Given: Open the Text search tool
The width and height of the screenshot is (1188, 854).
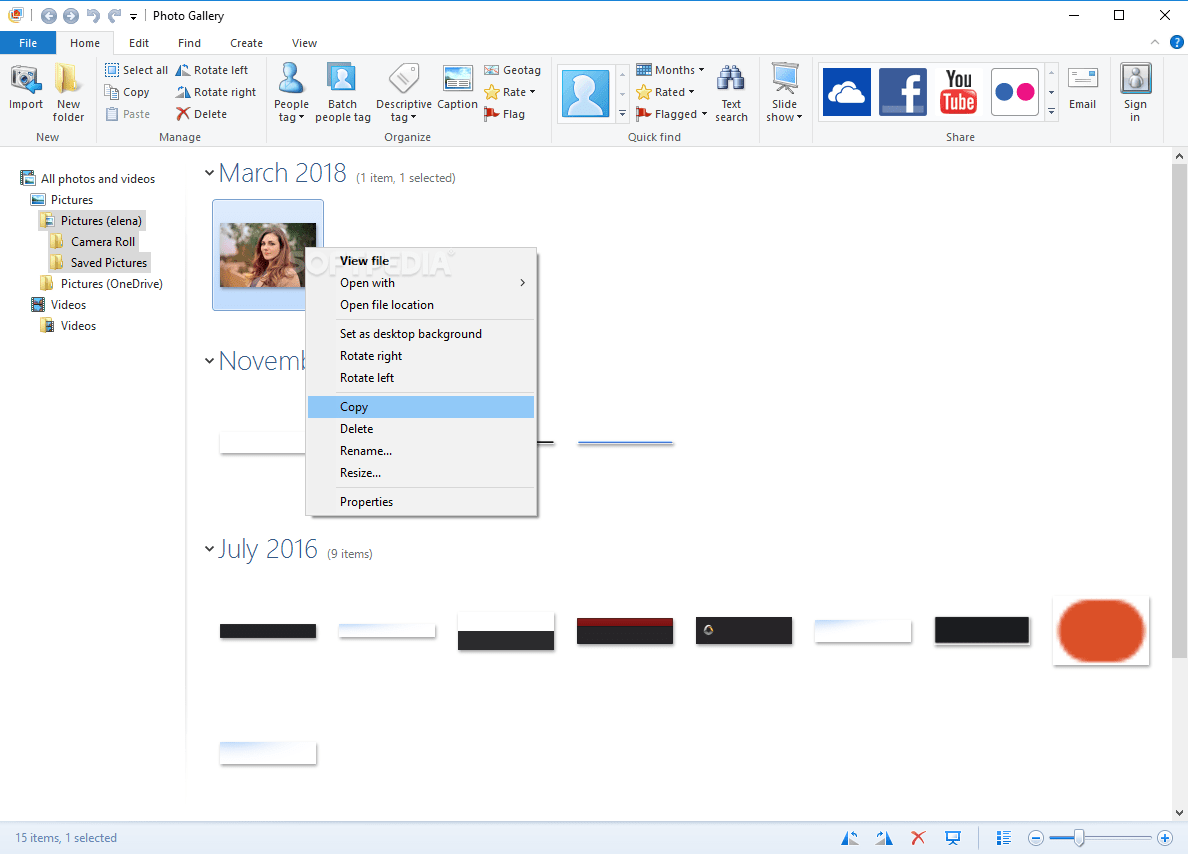Looking at the screenshot, I should point(731,92).
